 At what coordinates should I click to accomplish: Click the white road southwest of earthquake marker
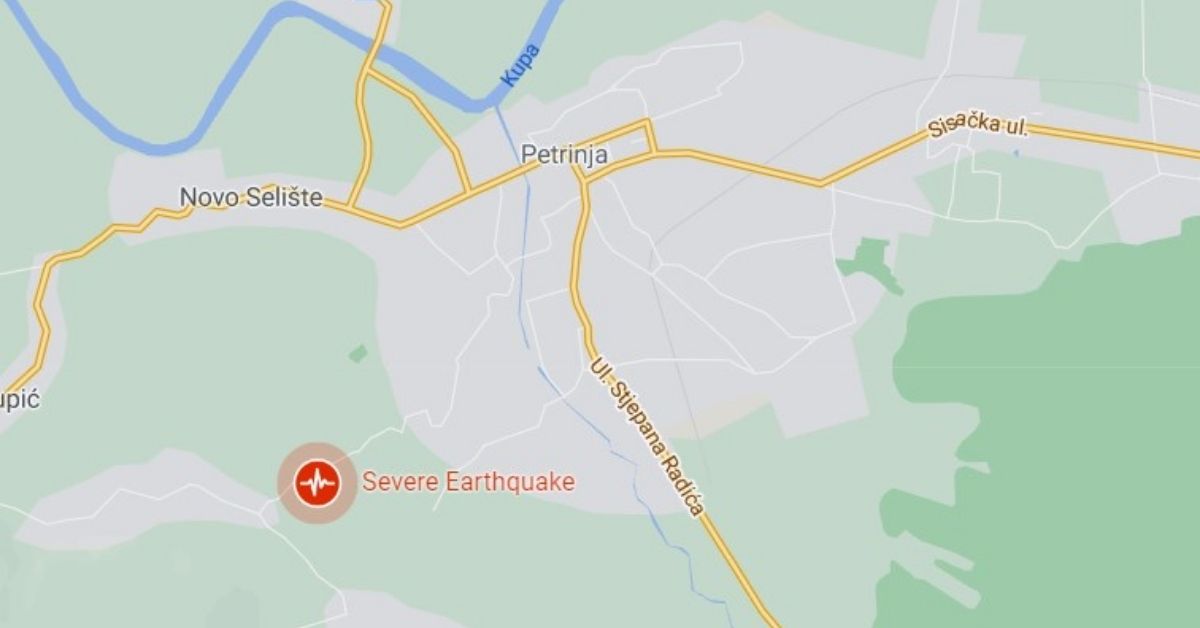[302, 560]
